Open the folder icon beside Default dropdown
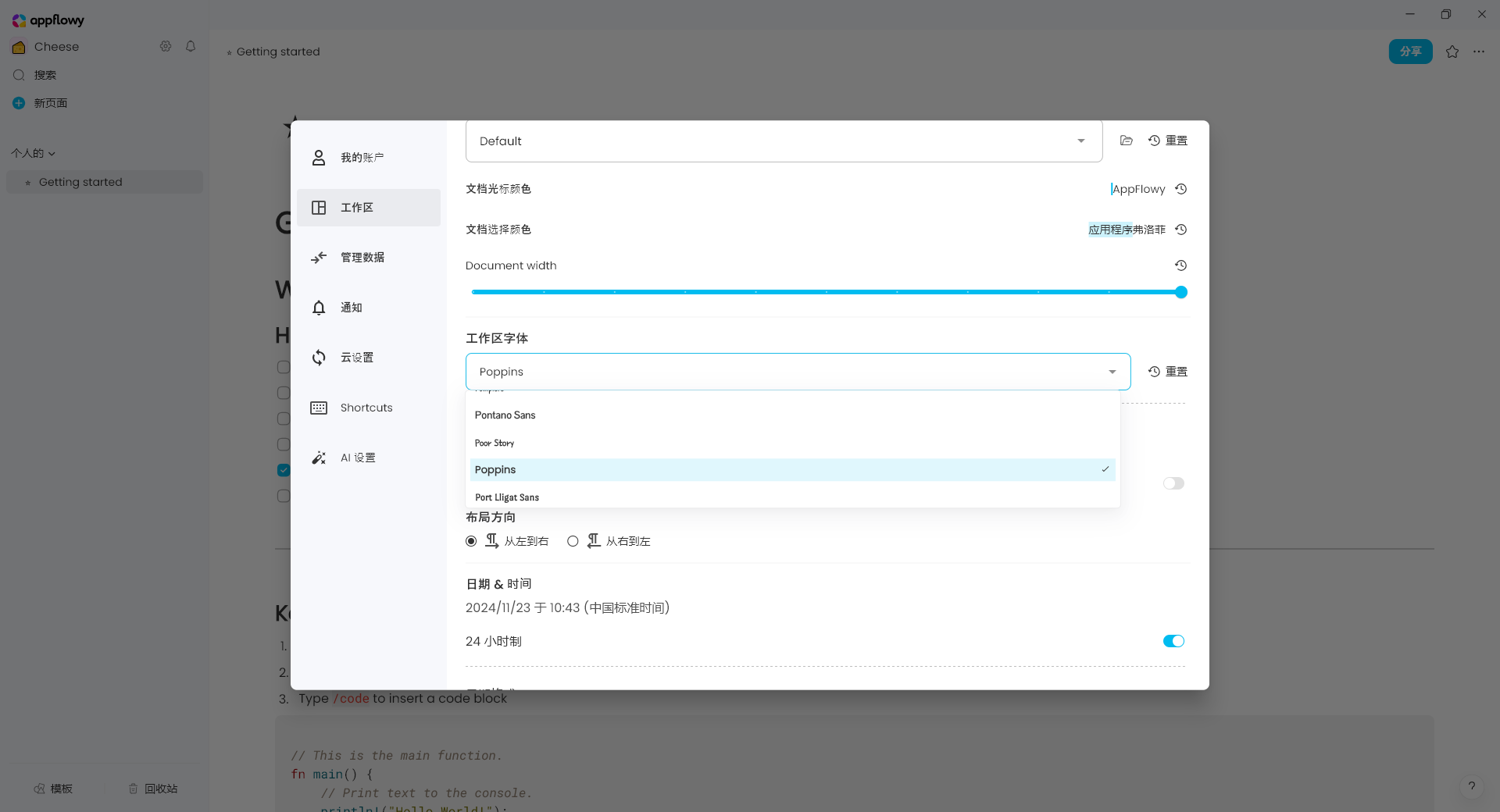Viewport: 1500px width, 812px height. (1126, 141)
